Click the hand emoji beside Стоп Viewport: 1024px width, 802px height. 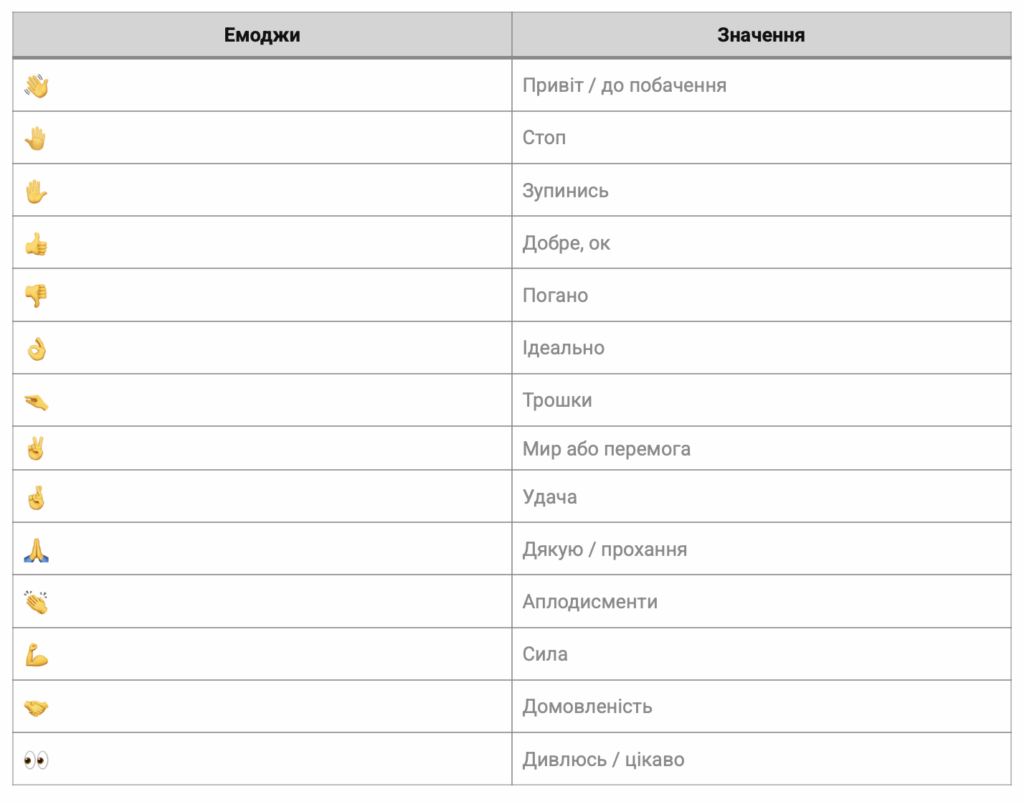click(x=36, y=138)
